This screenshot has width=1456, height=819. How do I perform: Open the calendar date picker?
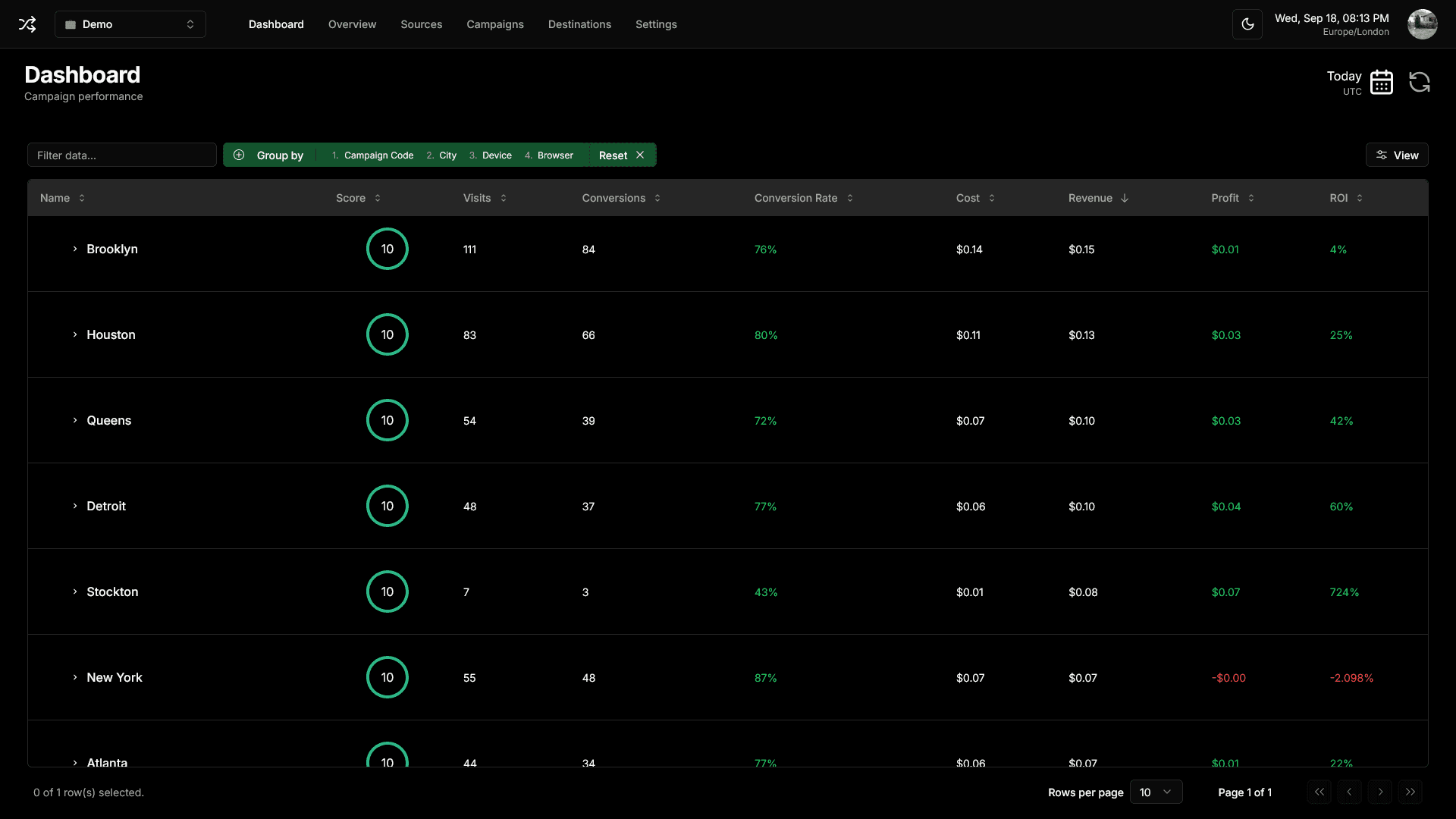coord(1382,82)
